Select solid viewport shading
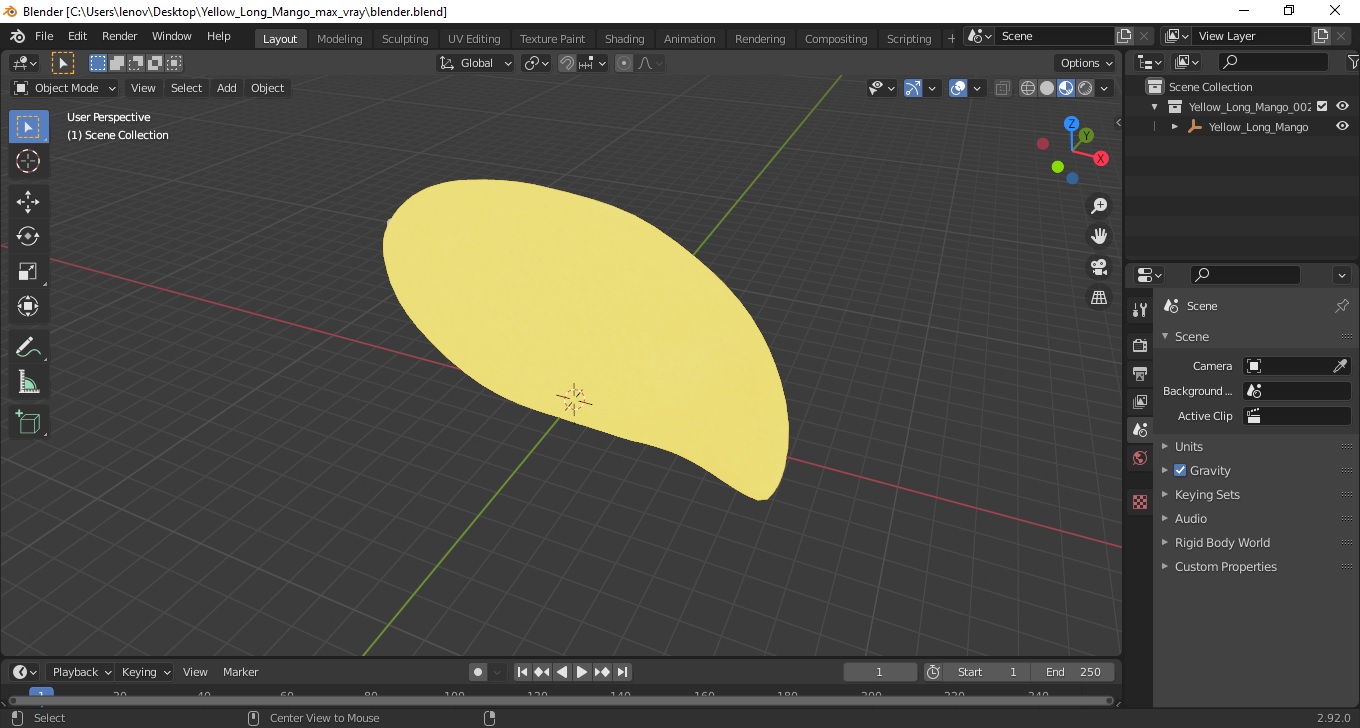 coord(1047,88)
